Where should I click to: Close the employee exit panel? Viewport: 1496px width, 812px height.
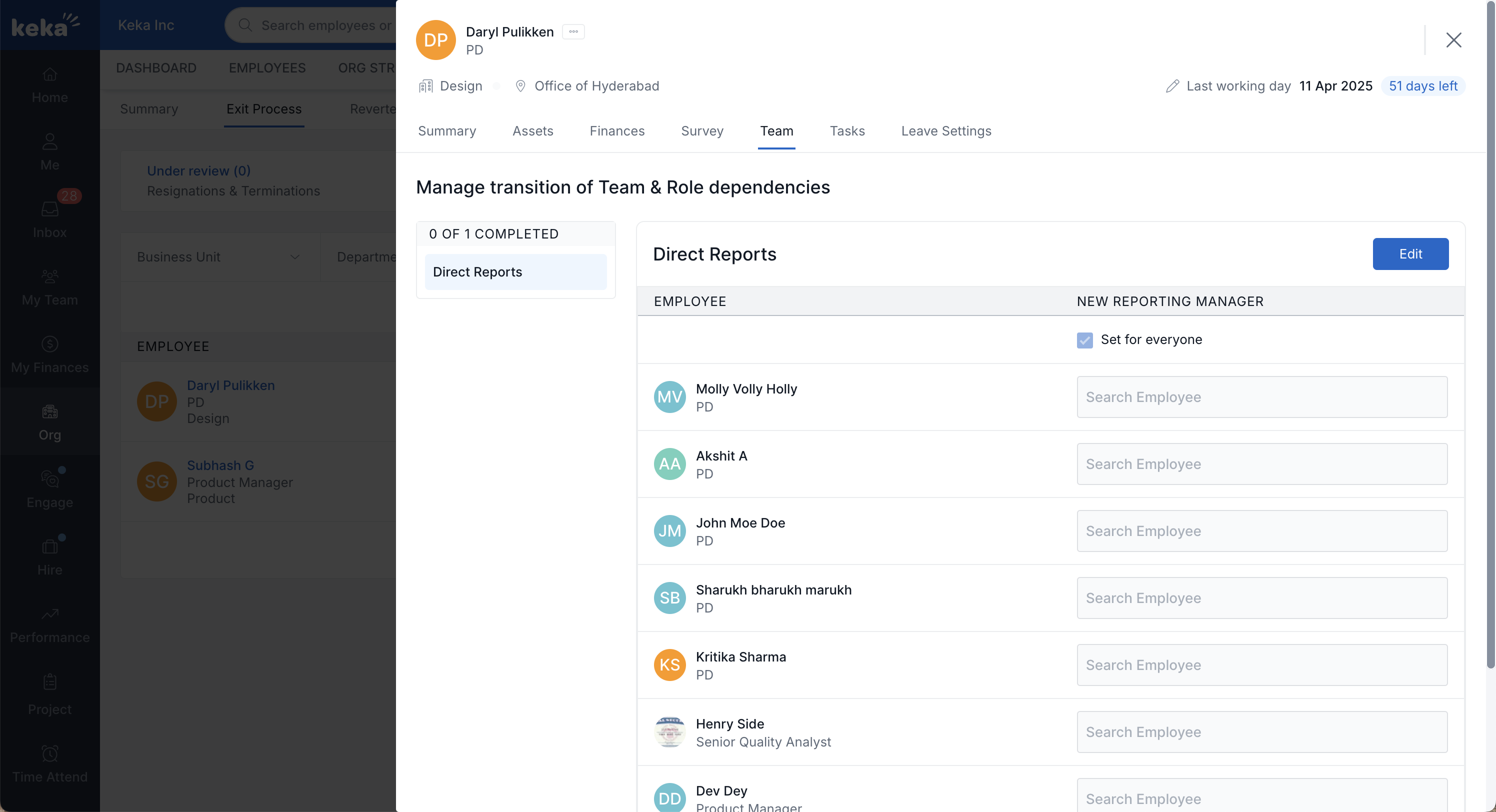1453,40
